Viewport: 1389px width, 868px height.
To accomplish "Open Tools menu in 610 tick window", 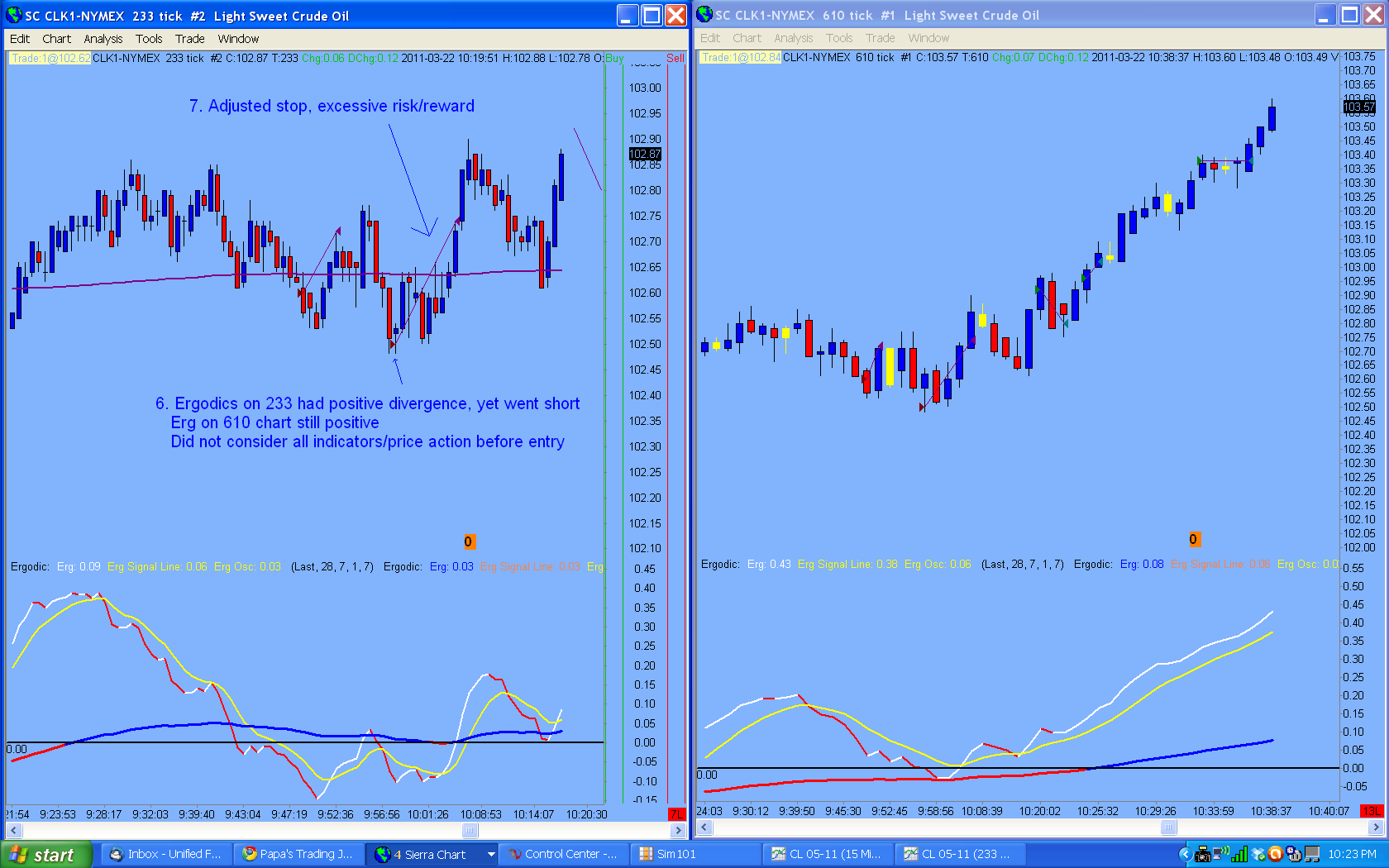I will click(839, 38).
